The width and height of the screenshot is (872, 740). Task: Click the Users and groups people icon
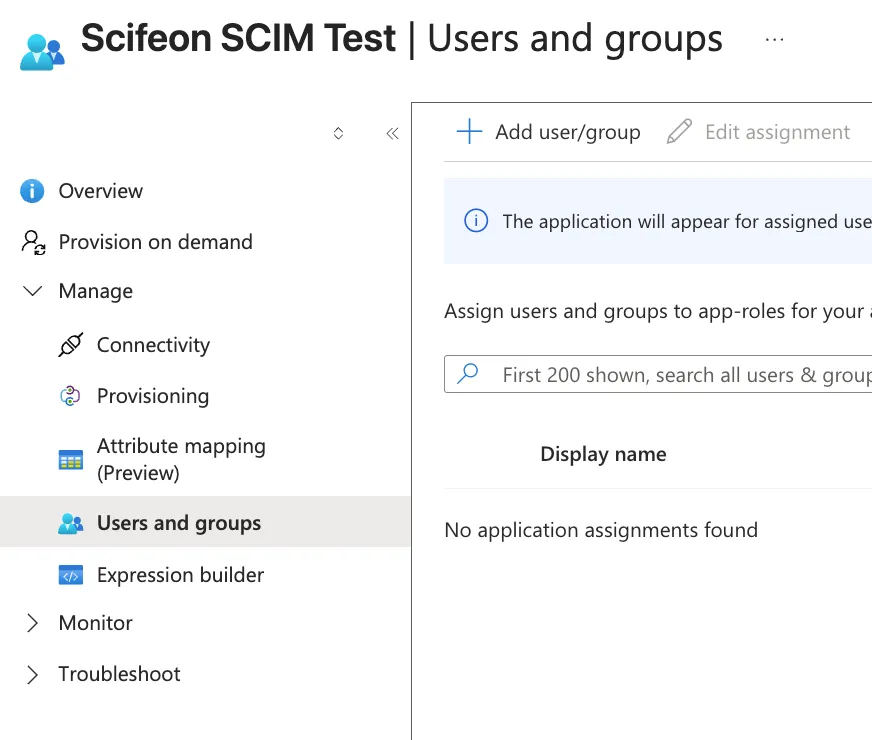click(69, 522)
